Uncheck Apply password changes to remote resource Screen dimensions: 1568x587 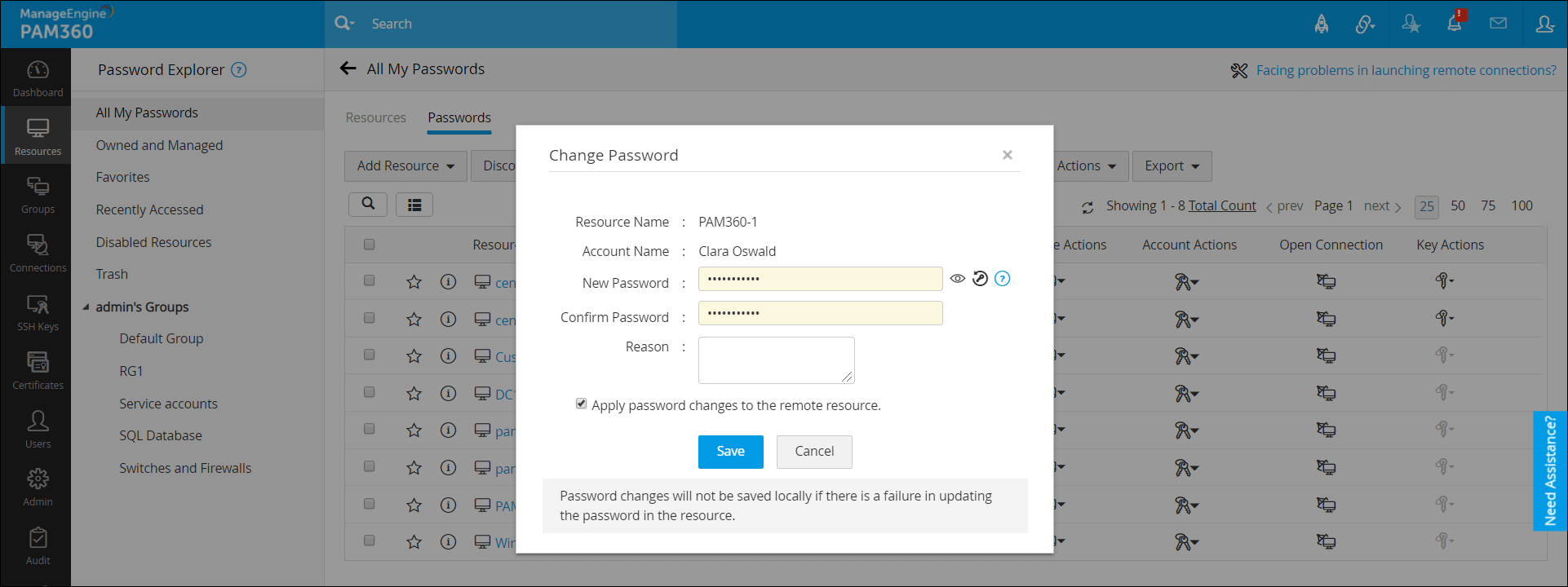[581, 404]
